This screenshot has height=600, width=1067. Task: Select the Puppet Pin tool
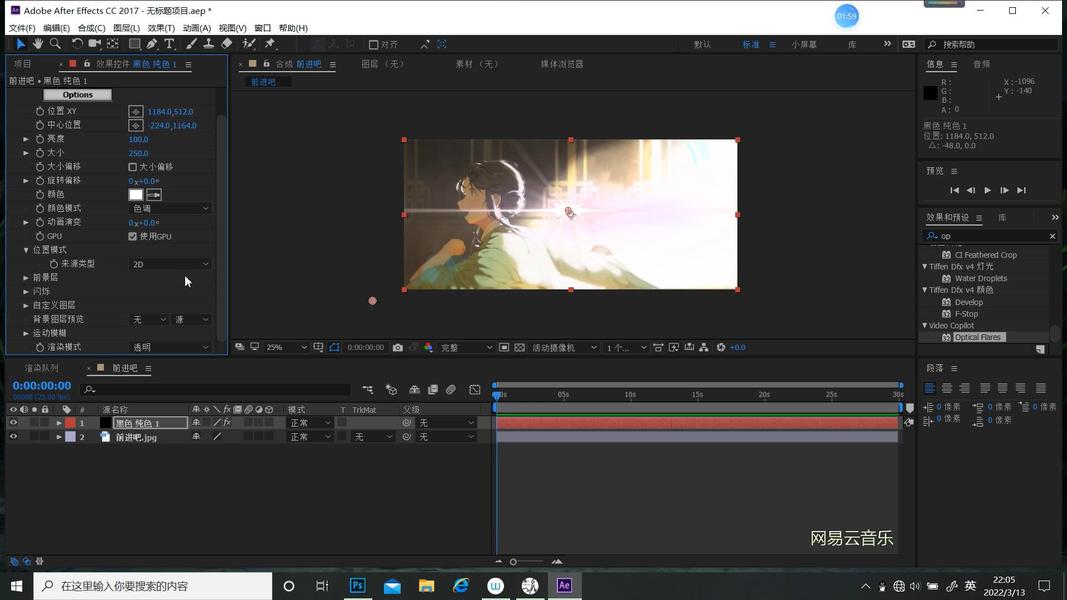(x=270, y=44)
